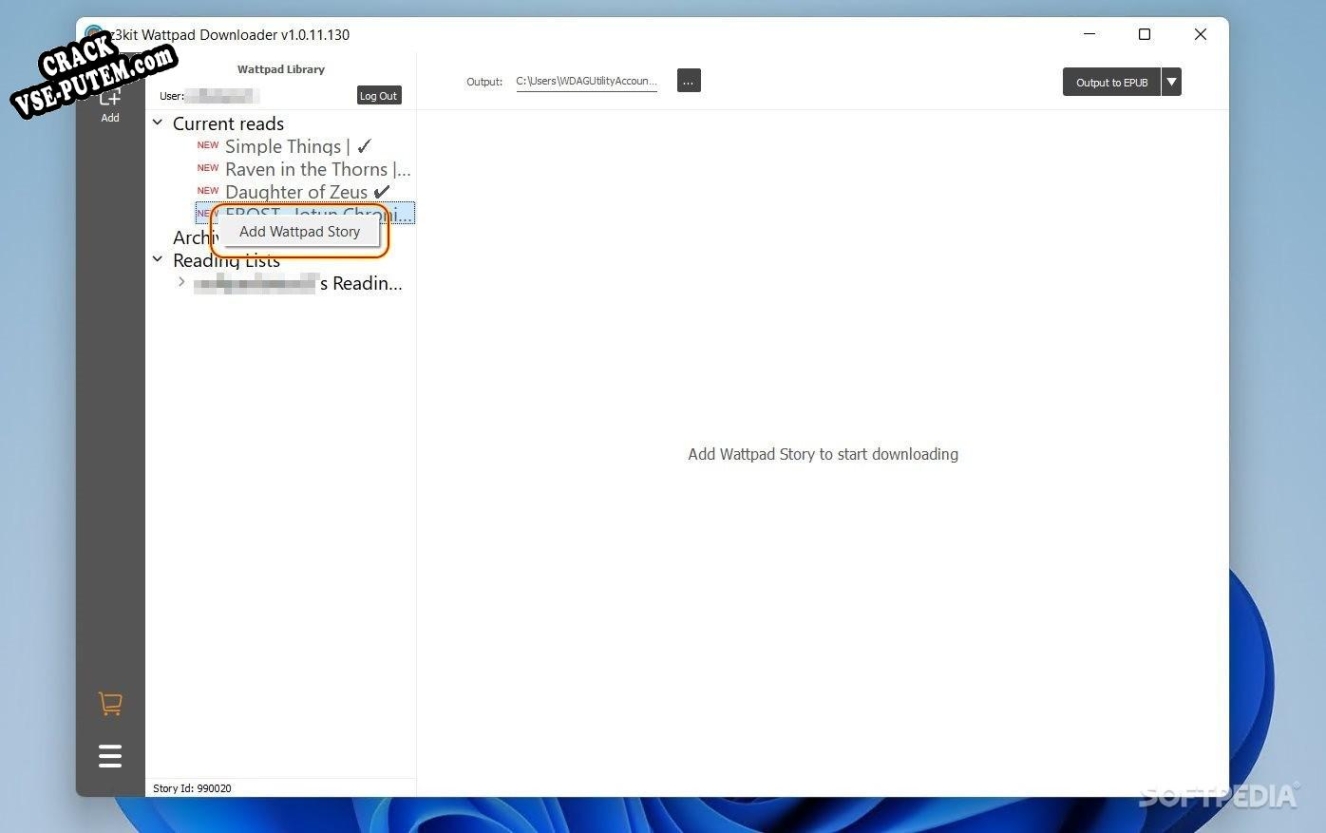The width and height of the screenshot is (1326, 833).
Task: Click the NEW badge beside Daughter of Zeus
Action: [208, 191]
